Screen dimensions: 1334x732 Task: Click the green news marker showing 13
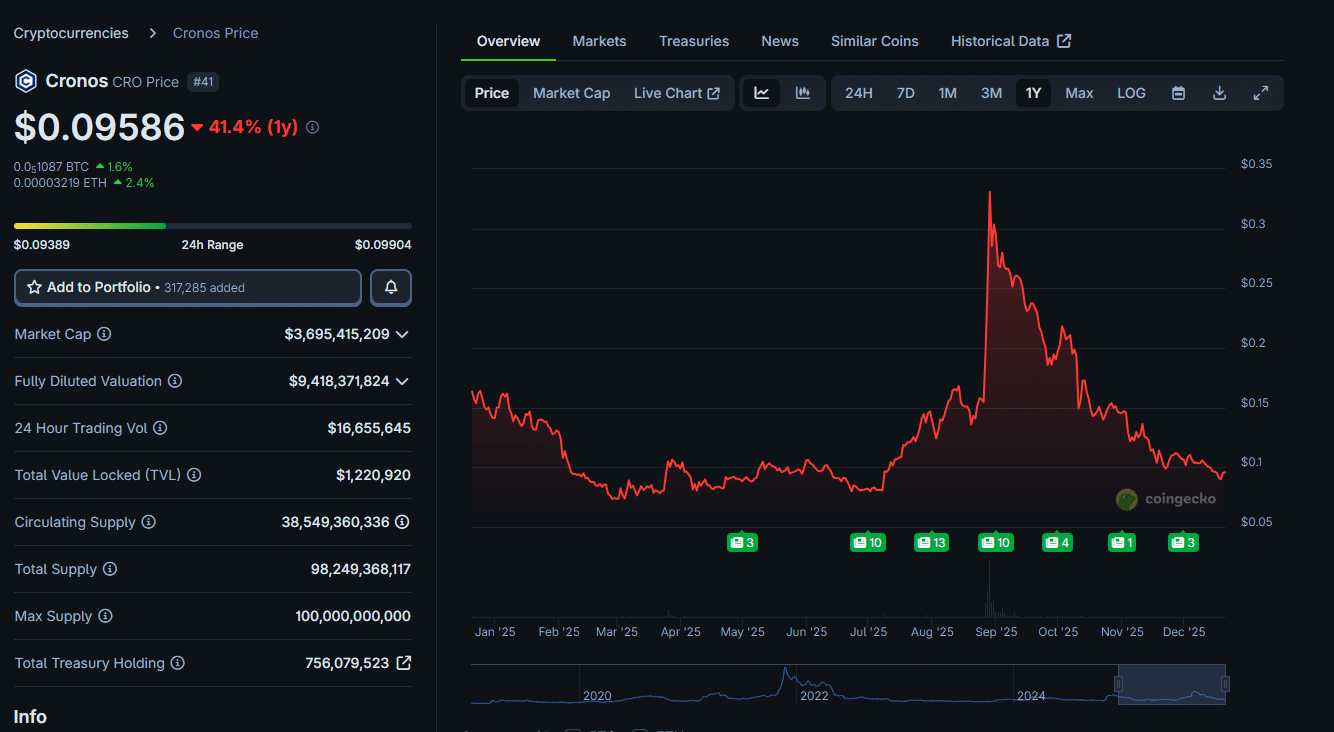931,541
